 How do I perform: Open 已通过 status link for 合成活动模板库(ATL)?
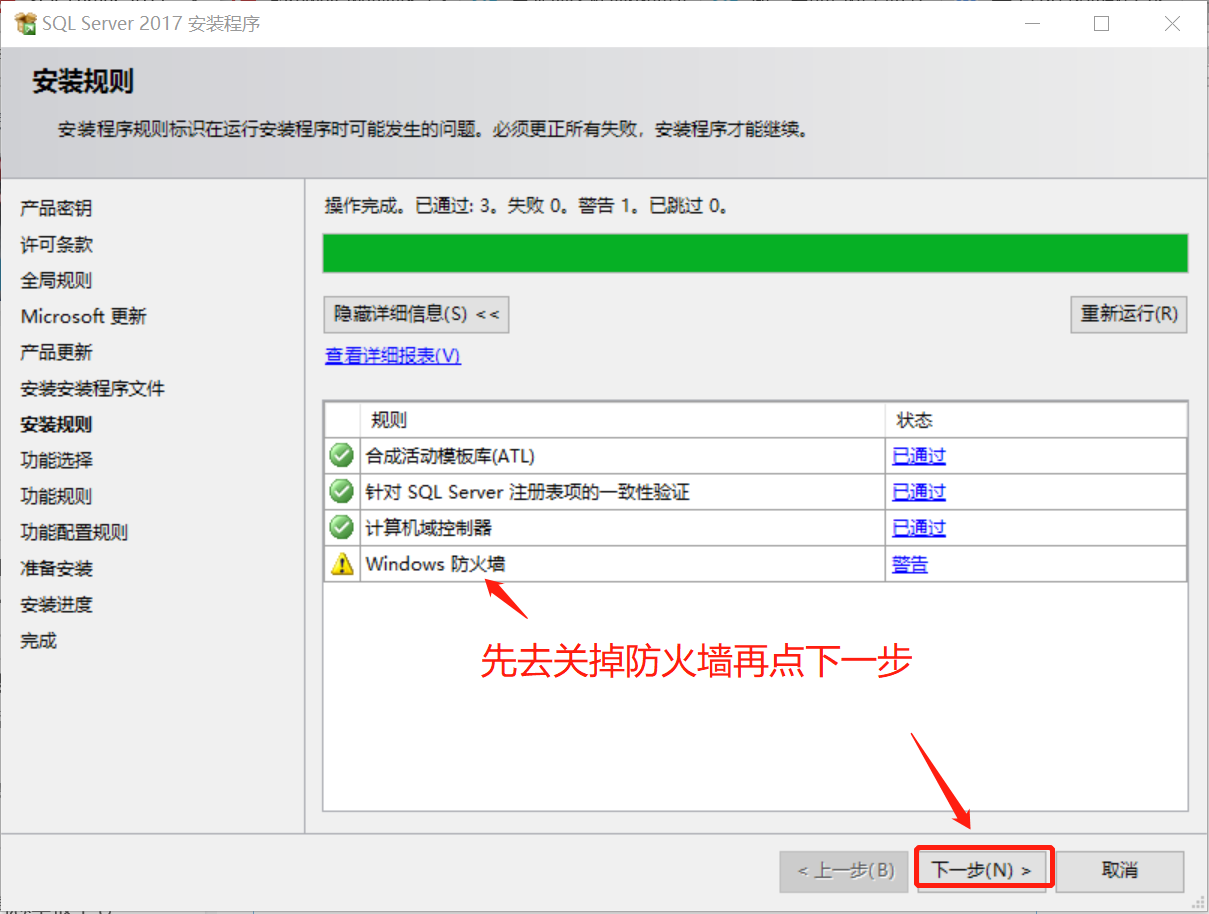point(919,456)
